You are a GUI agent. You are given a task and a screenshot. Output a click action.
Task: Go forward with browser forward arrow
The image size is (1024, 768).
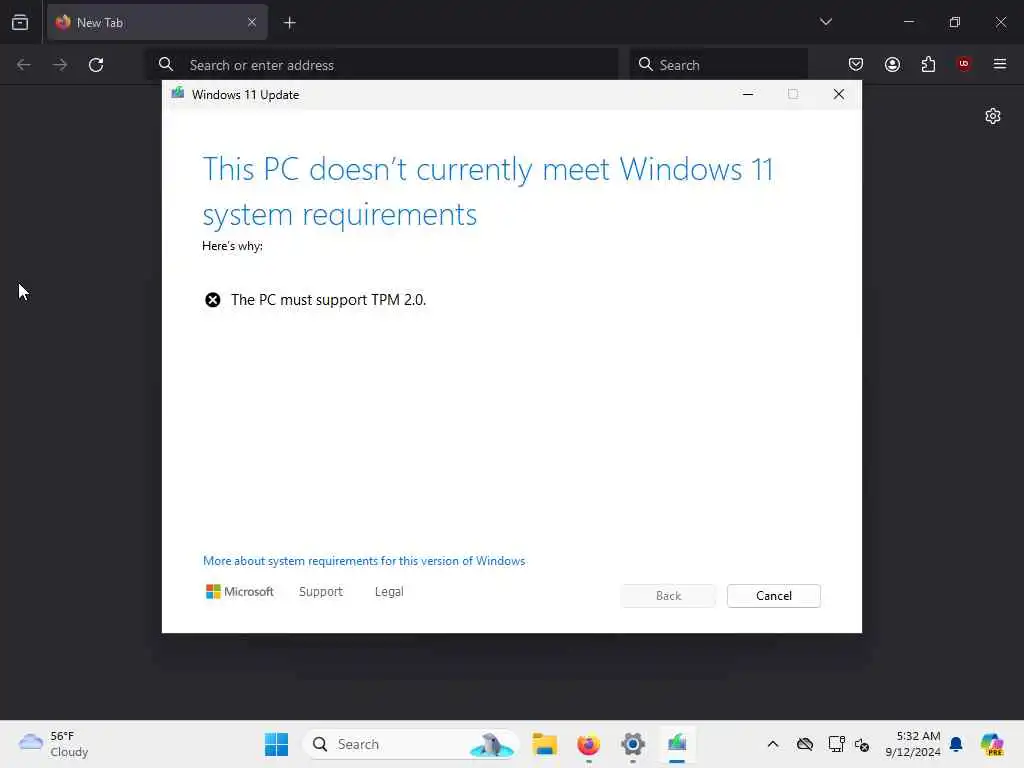point(60,65)
